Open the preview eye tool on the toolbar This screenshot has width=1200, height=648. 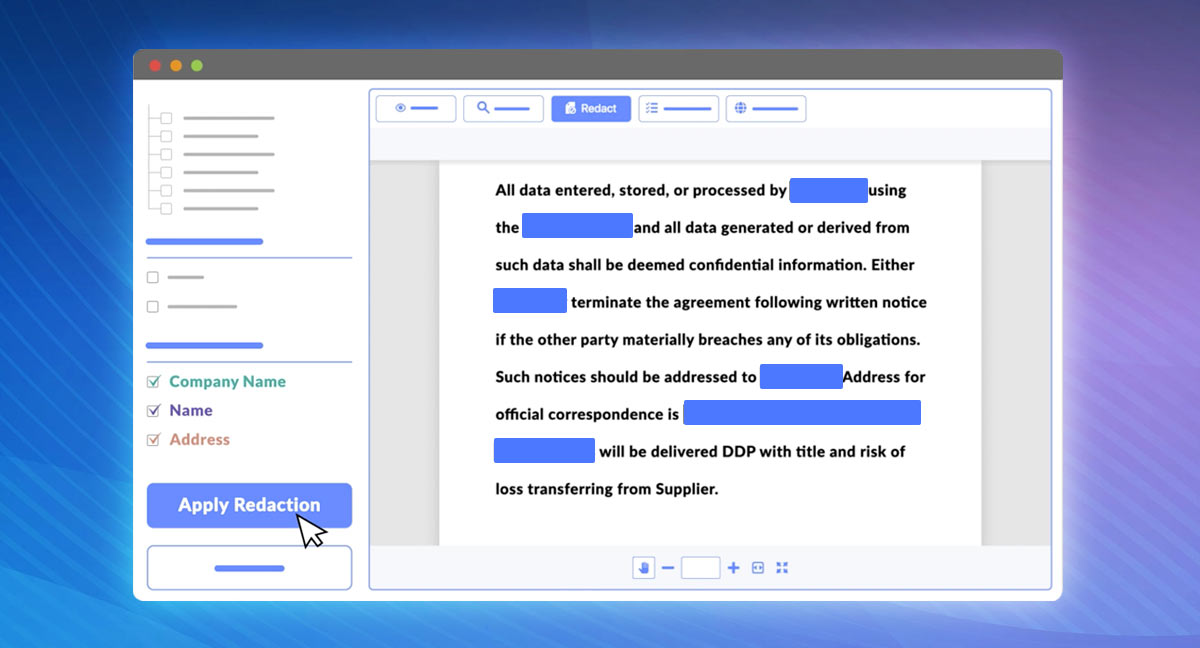[415, 108]
